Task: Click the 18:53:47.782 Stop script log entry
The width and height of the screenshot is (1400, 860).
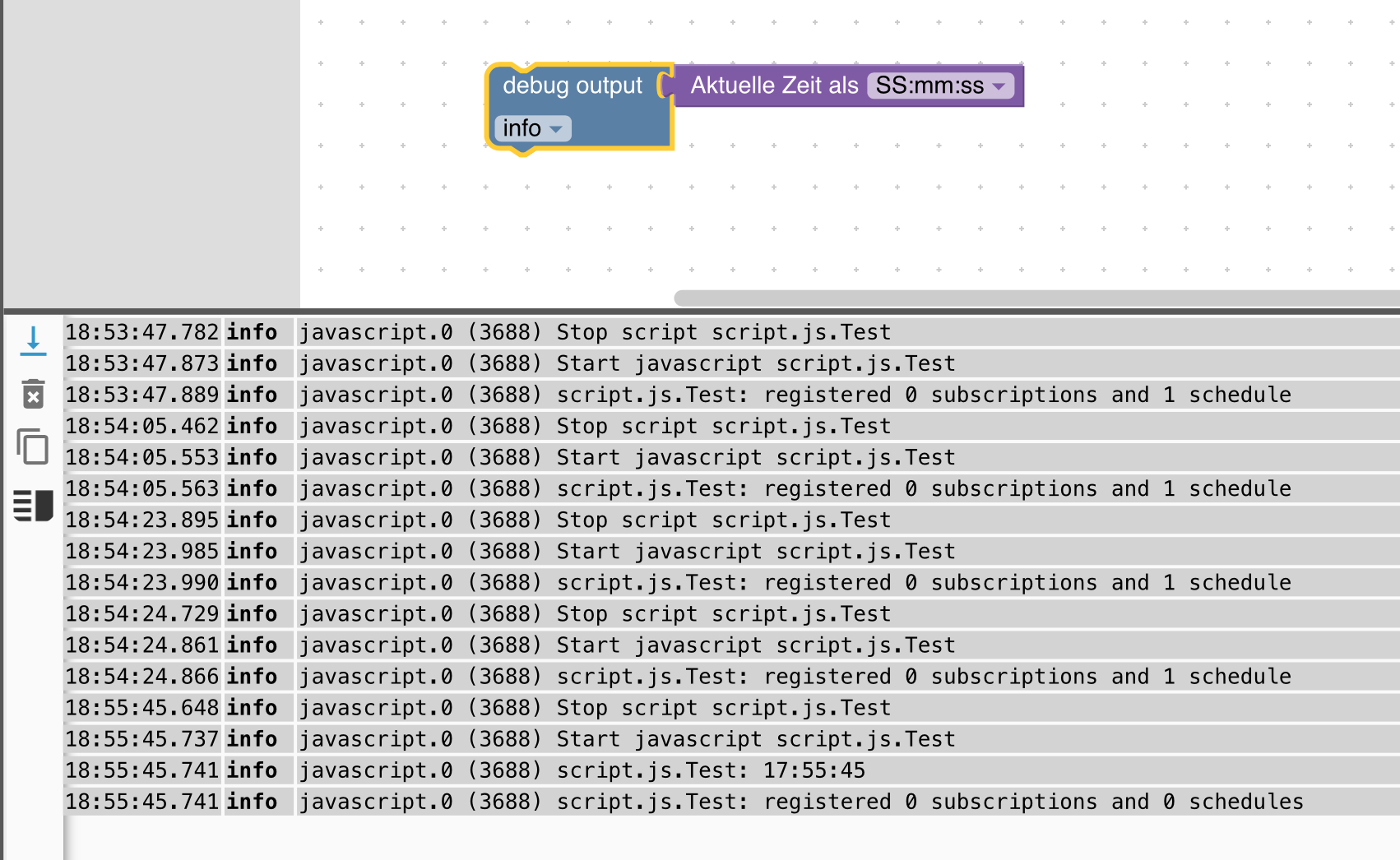Action: click(x=732, y=332)
